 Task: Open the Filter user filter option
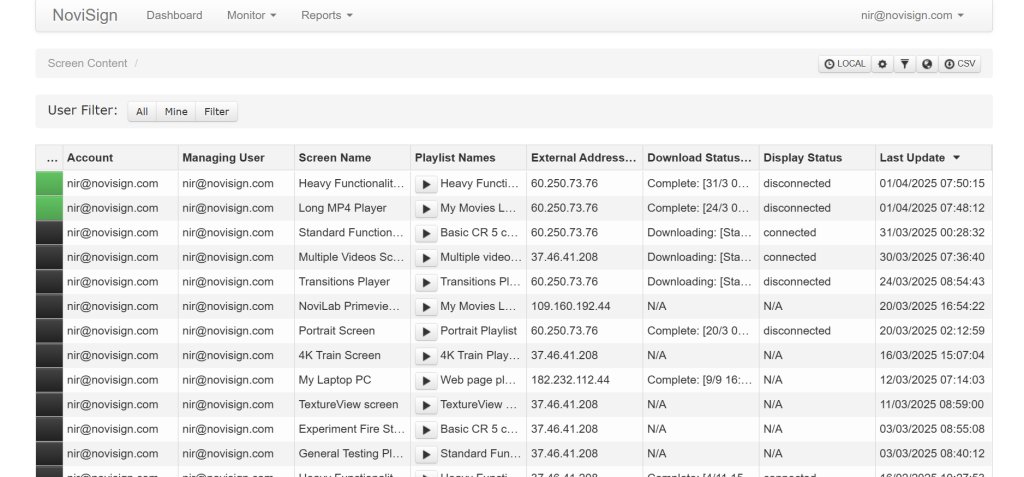[217, 112]
